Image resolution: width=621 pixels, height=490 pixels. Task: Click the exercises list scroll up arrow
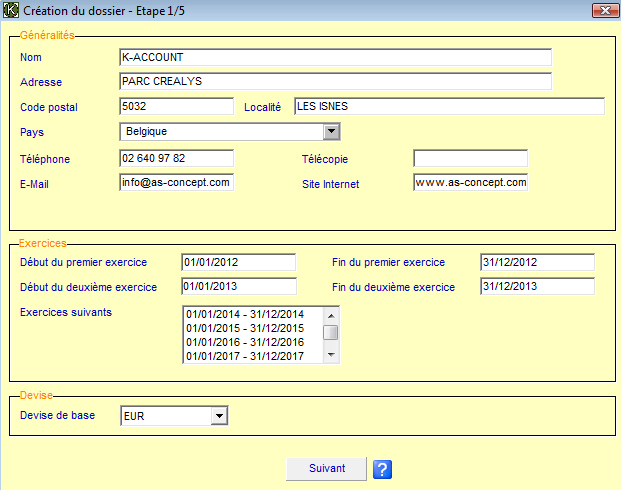(x=331, y=316)
